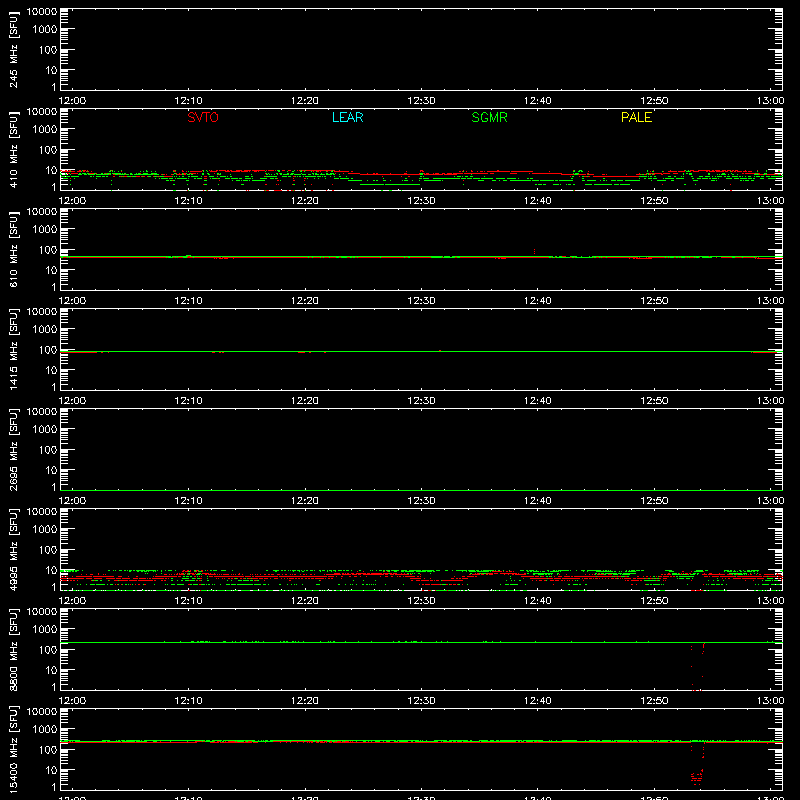This screenshot has width=800, height=800.
Task: Click the red dropout in the 8800 MHz panel
Action: (x=697, y=667)
